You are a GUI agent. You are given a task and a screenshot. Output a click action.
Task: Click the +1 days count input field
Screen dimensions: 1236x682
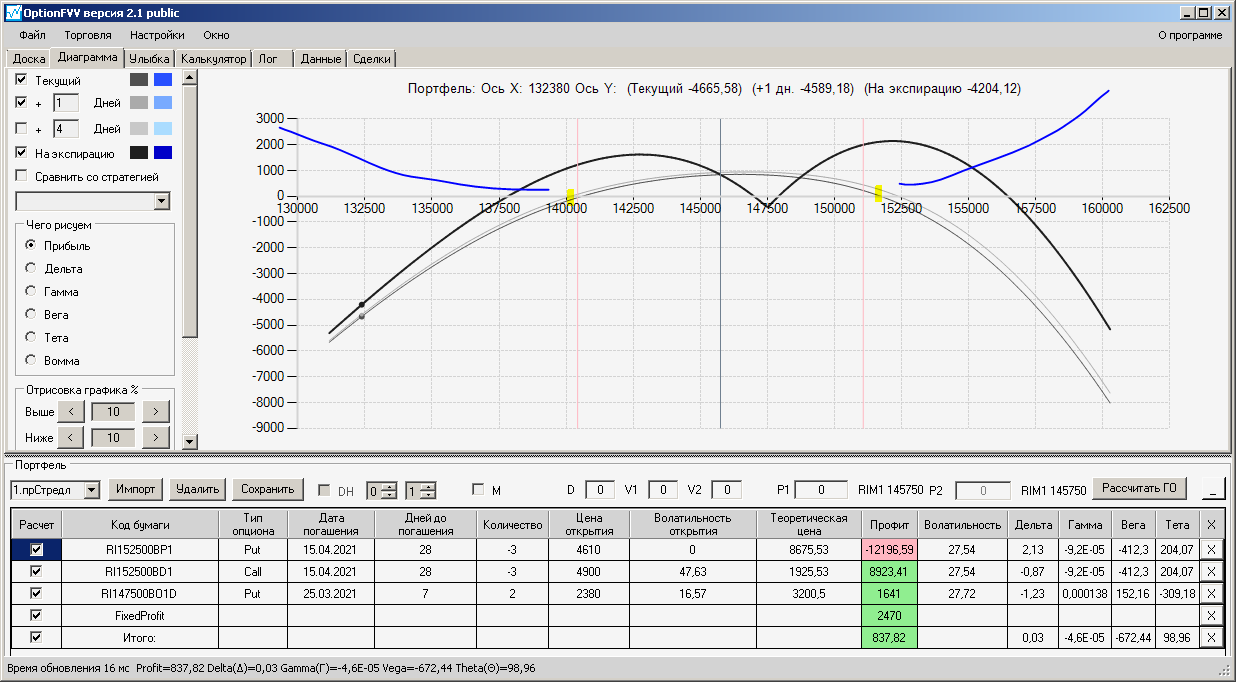point(65,102)
